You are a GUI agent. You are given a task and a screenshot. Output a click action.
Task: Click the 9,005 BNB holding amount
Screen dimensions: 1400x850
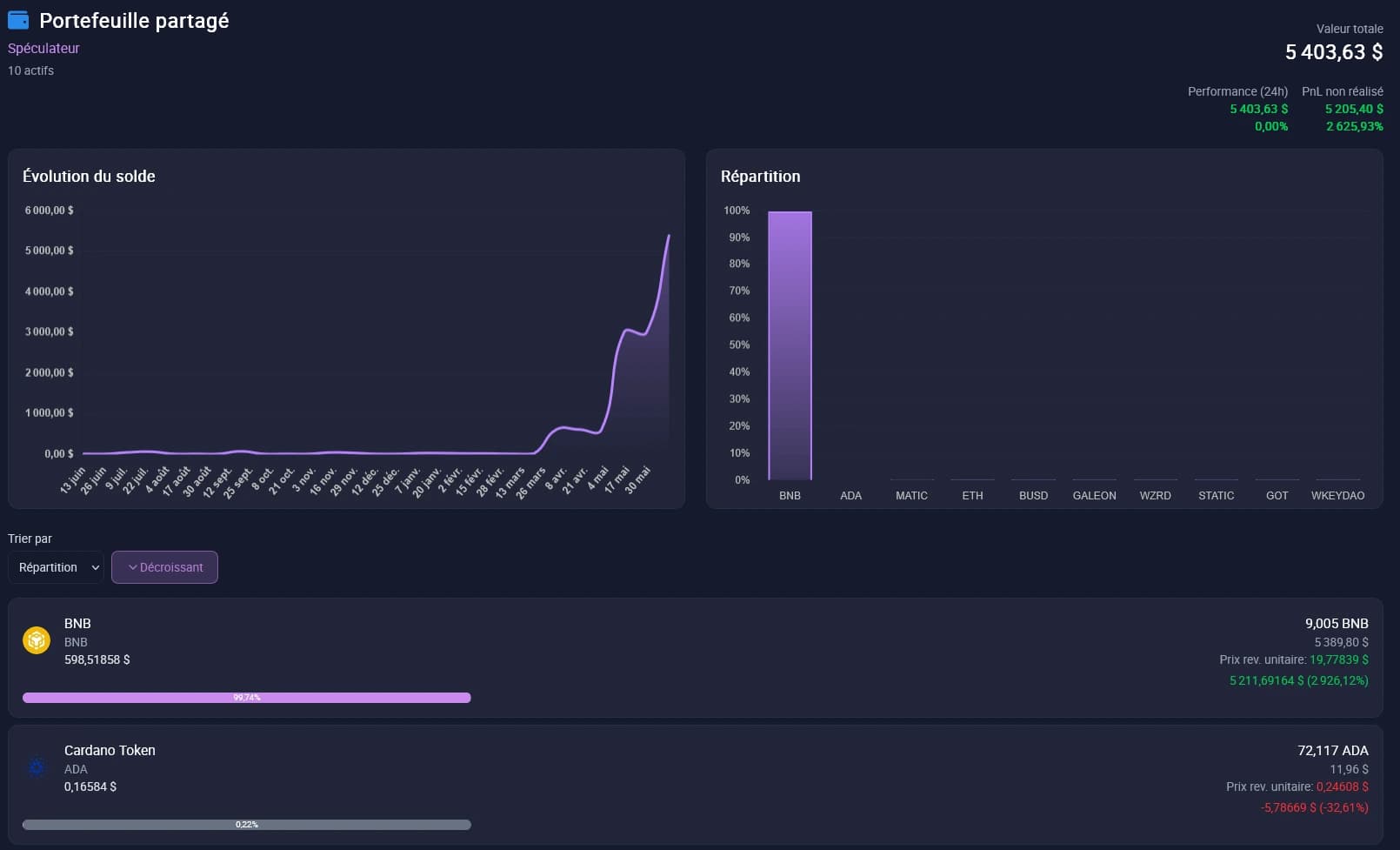[x=1337, y=624]
